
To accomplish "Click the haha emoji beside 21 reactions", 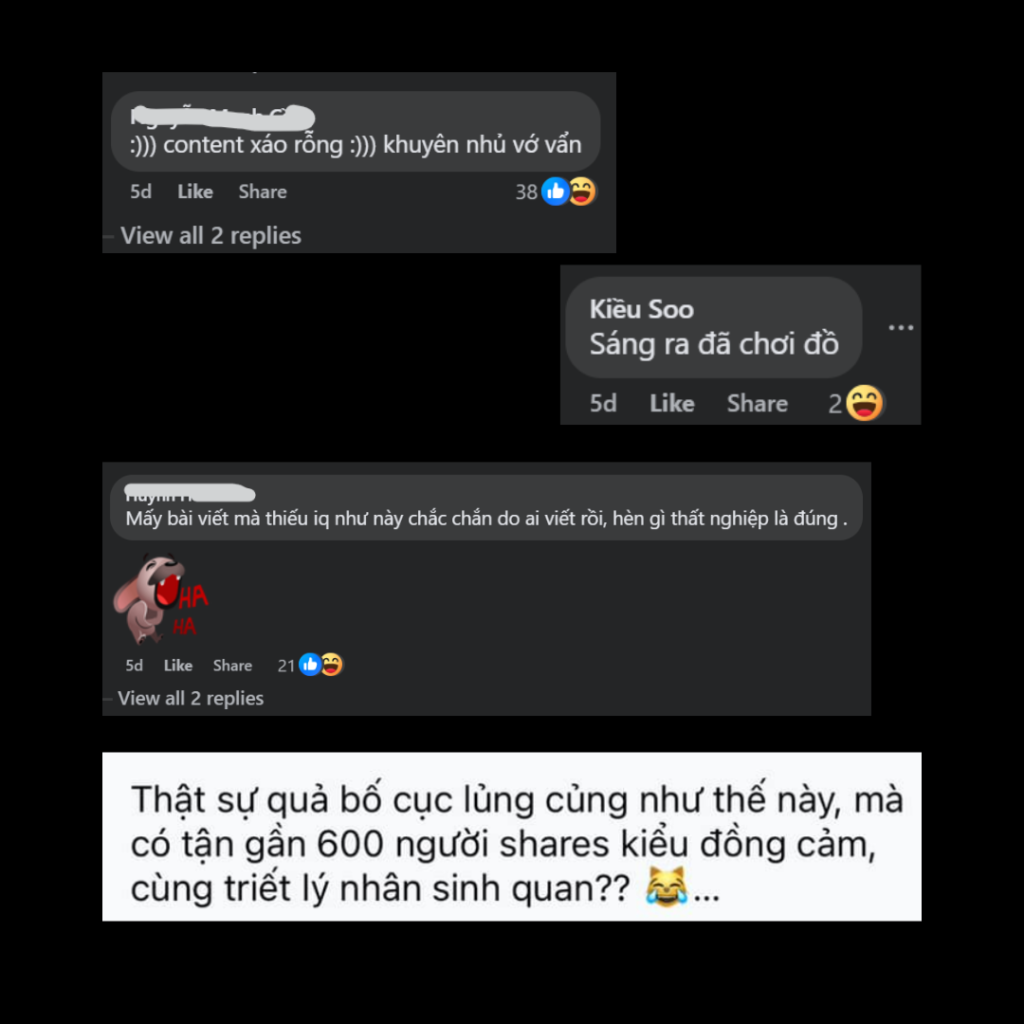I will pyautogui.click(x=331, y=665).
